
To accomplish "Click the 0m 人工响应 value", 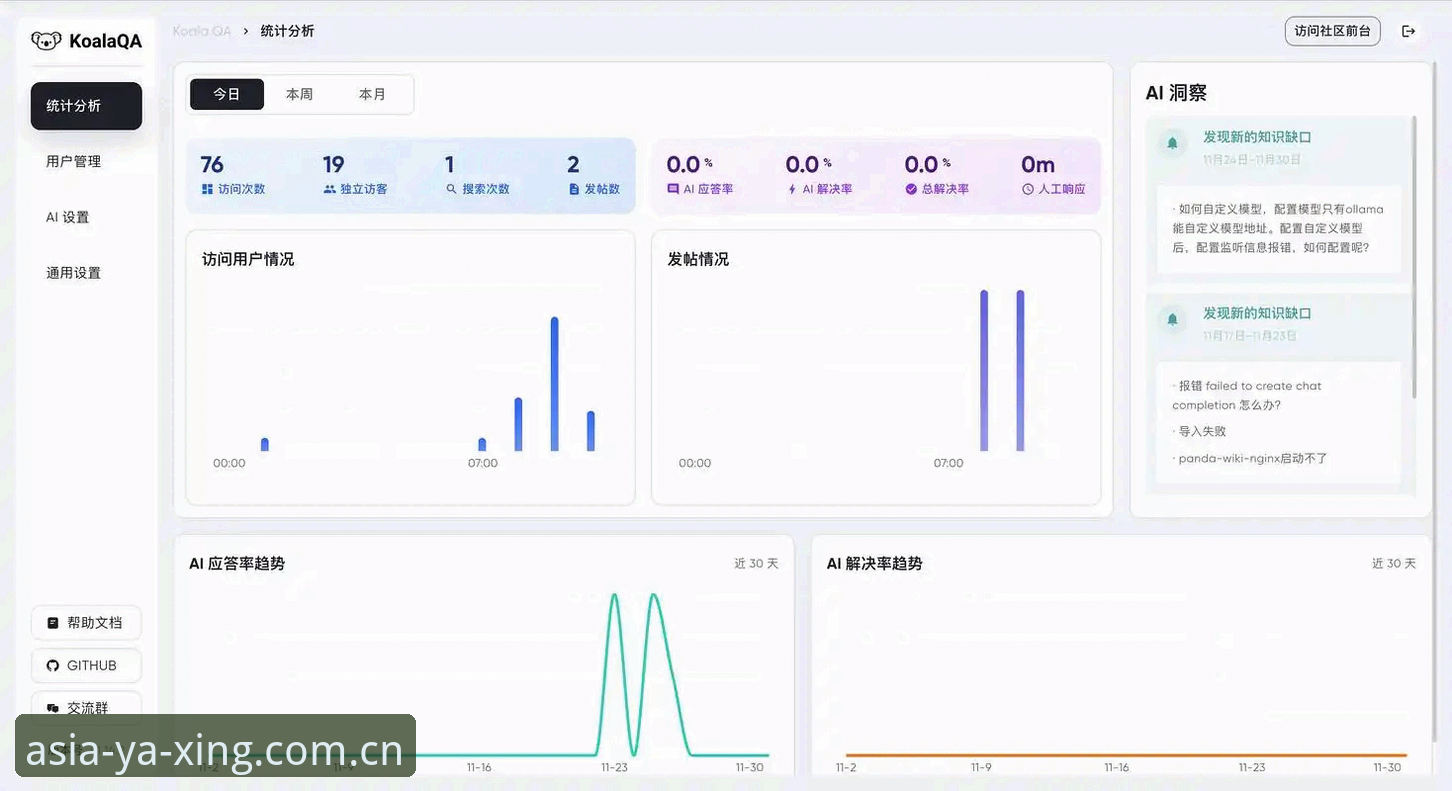I will click(1038, 164).
